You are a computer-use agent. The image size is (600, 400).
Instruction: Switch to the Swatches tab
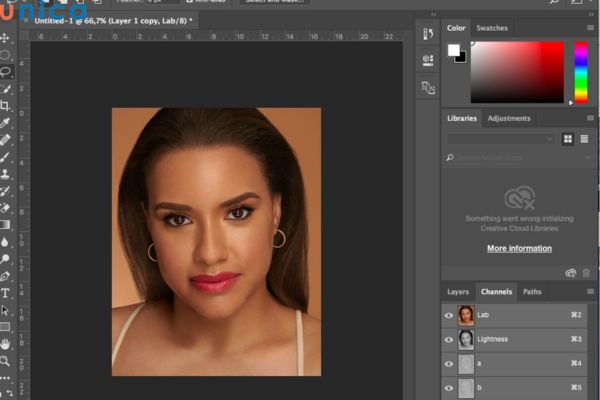[x=491, y=28]
